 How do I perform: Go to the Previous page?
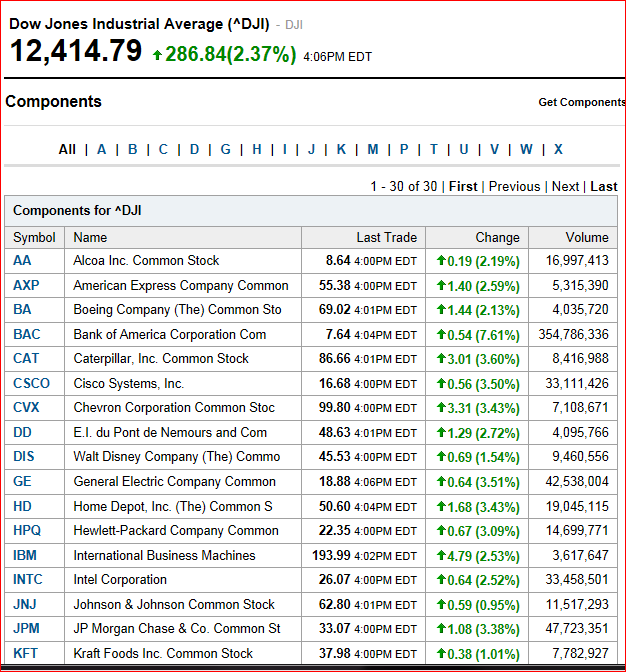pos(515,186)
